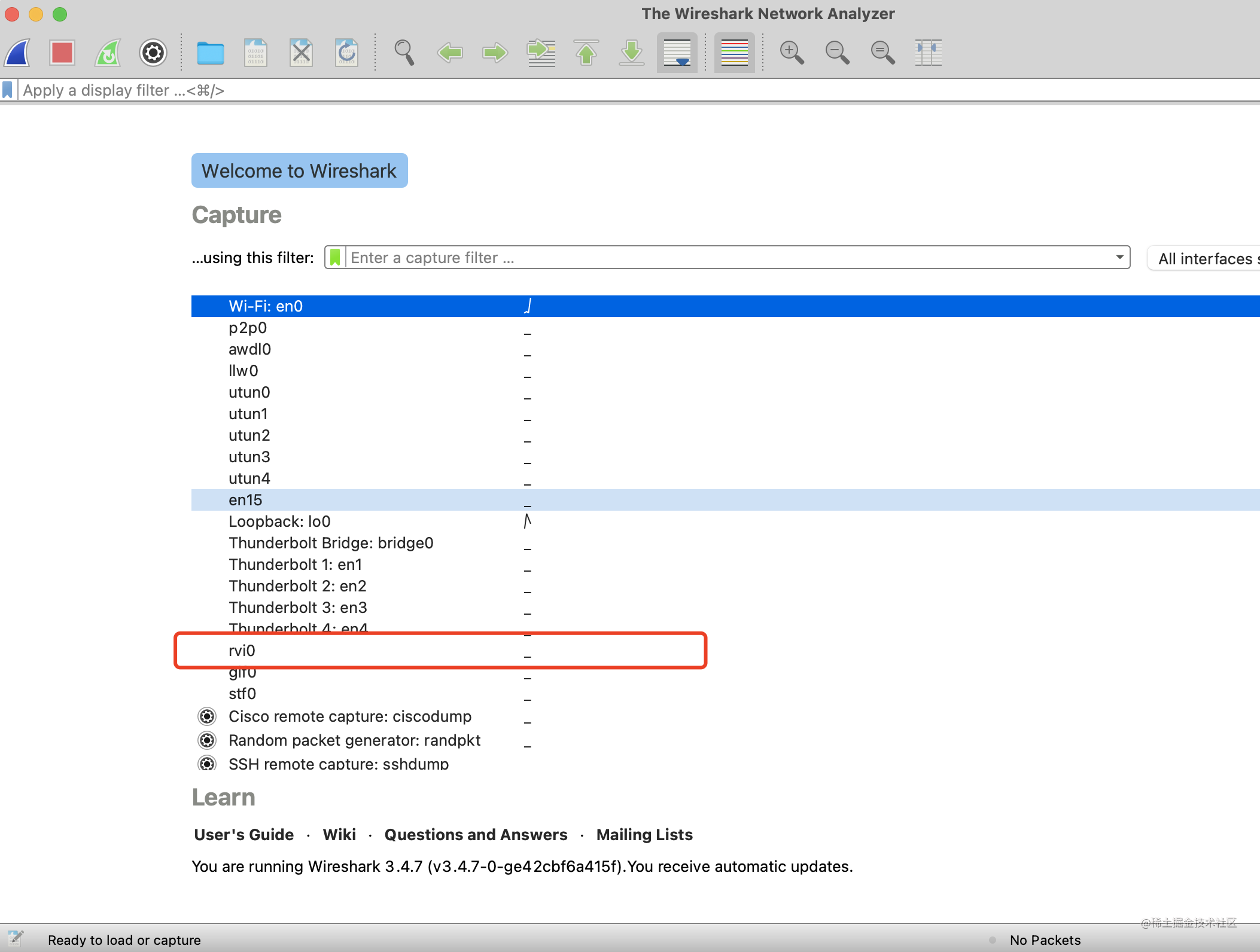Click the No Packets status text
The width and height of the screenshot is (1260, 952).
(x=1045, y=940)
